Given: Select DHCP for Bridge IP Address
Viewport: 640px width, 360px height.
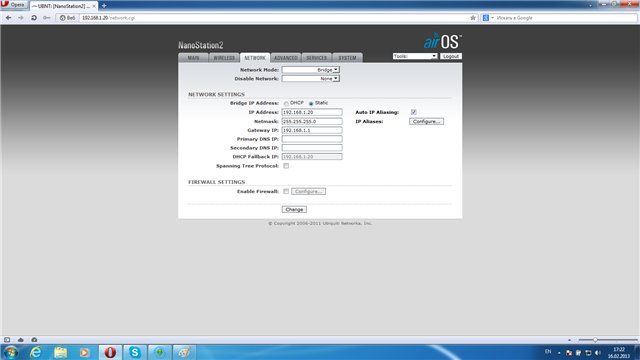Looking at the screenshot, I should [x=286, y=104].
